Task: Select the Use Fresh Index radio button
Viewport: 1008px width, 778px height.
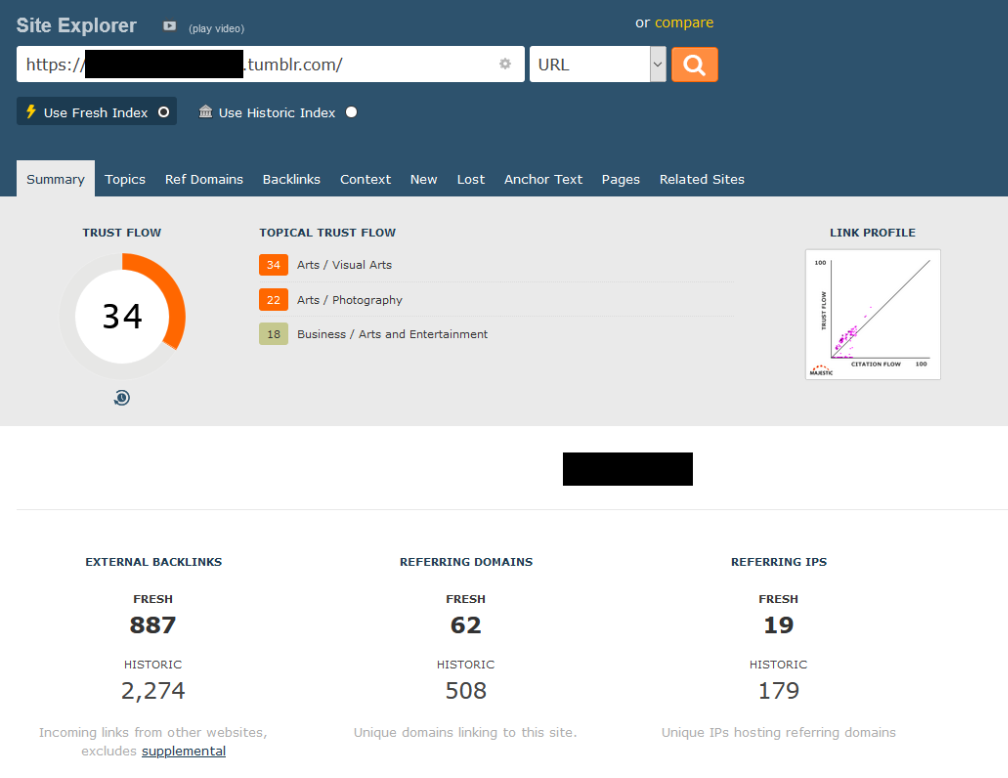Action: (x=163, y=112)
